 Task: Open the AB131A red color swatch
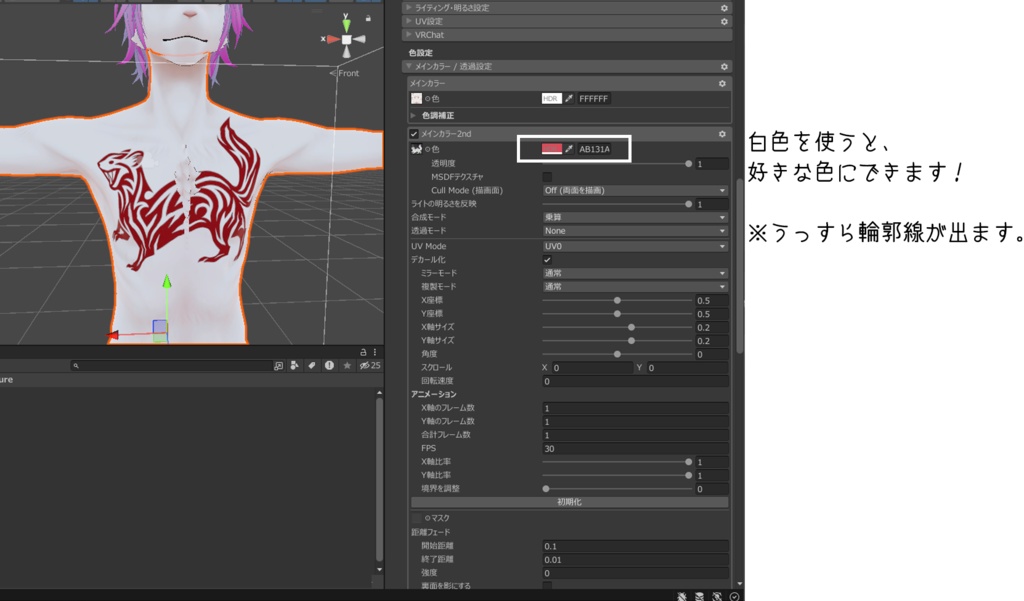point(552,149)
